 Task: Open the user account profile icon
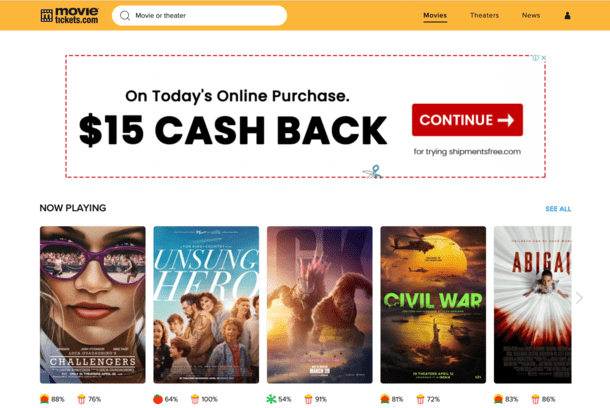point(567,16)
